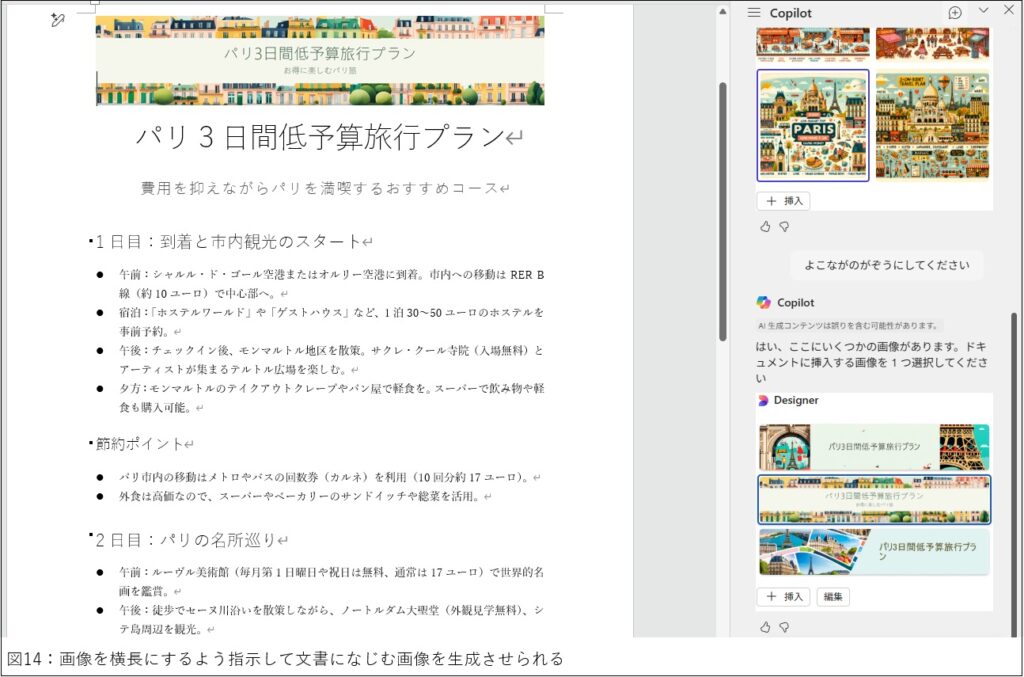Start a new Copilot chat with the plus icon
Viewport: 1024px width, 677px height.
click(x=957, y=11)
